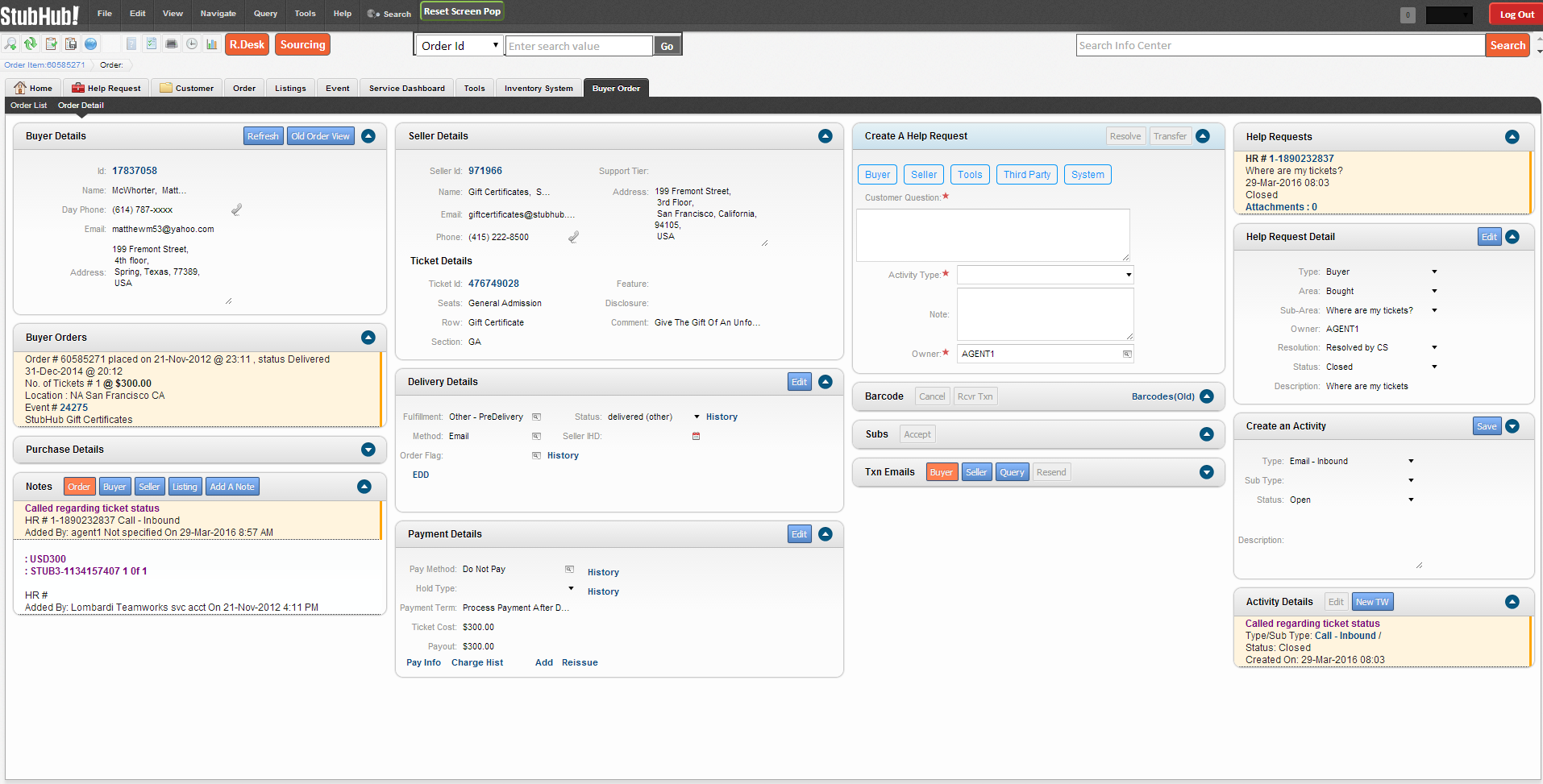Viewport: 1543px width, 784px height.
Task: Collapse the Notes panel
Action: click(x=364, y=487)
